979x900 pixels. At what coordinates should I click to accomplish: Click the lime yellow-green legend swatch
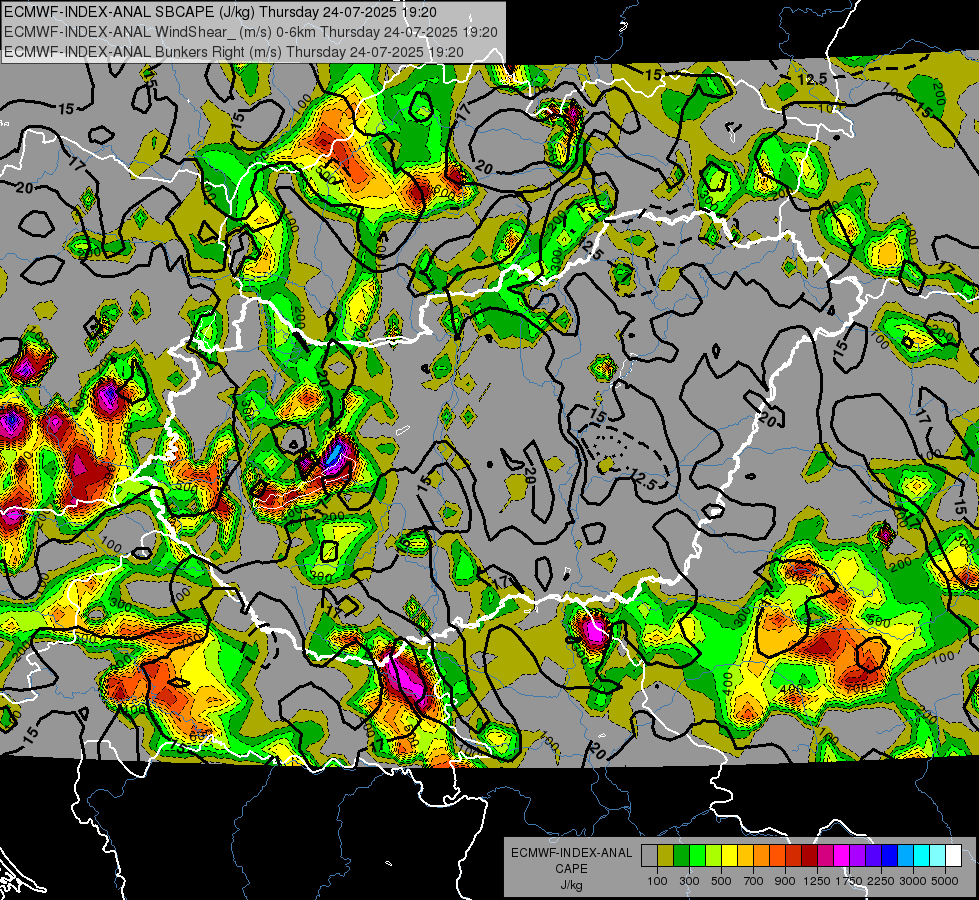point(714,856)
